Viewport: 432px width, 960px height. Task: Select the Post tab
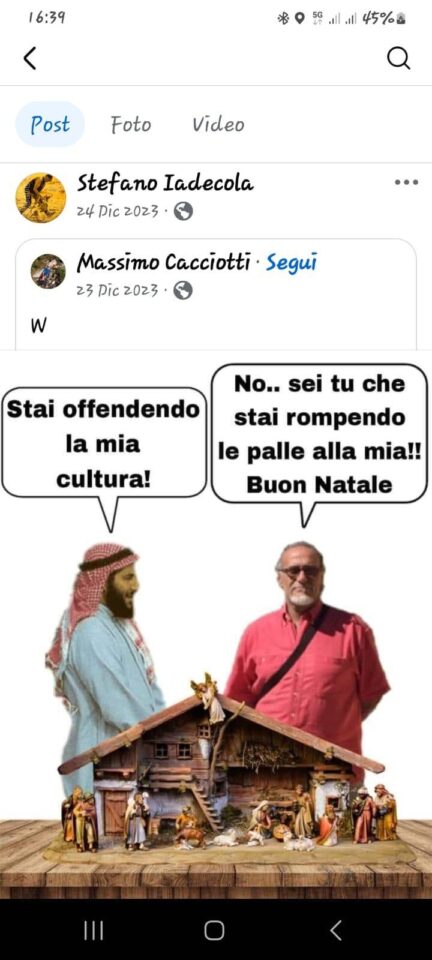(x=50, y=124)
